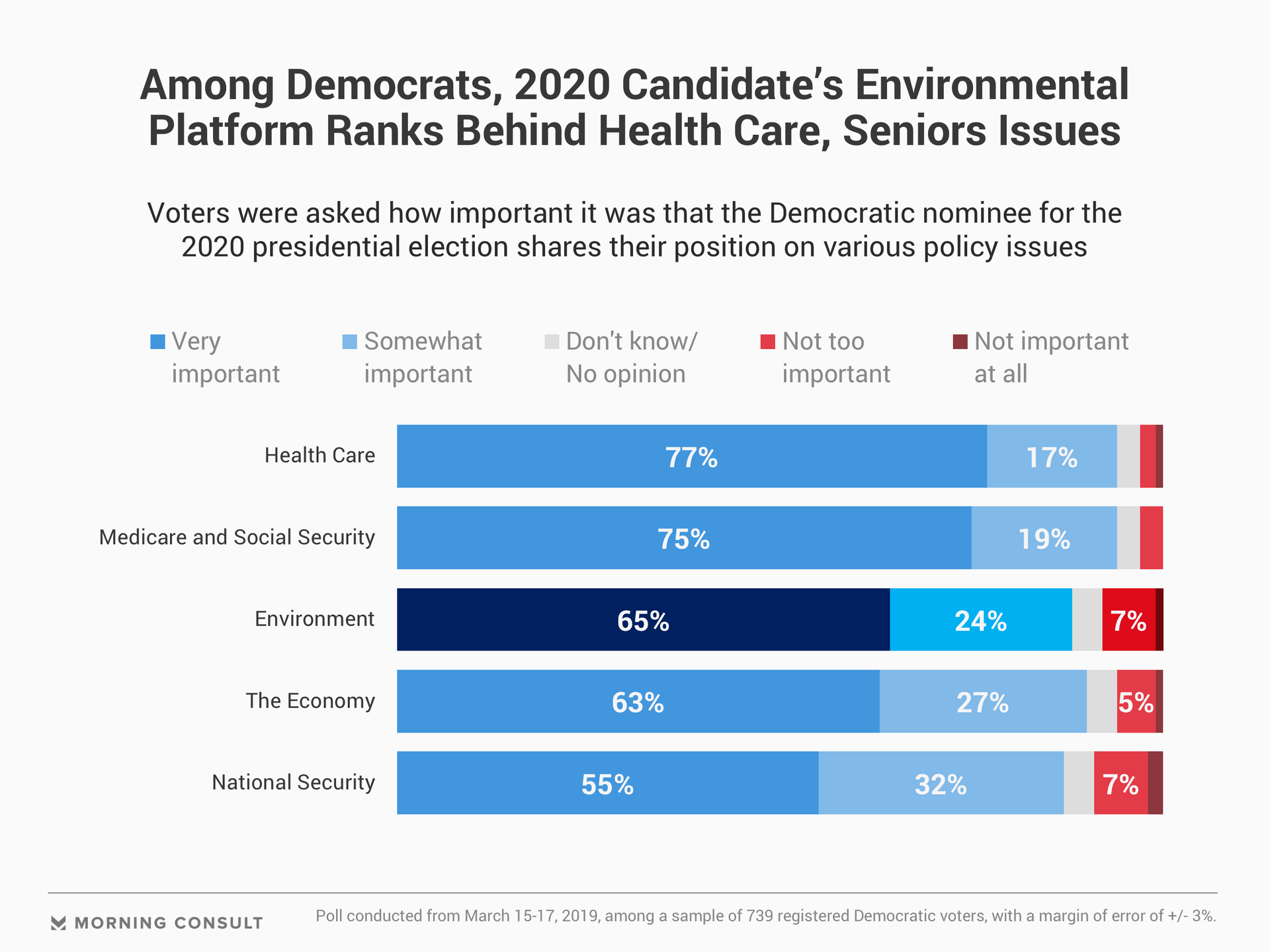Select the gray 'Don't know/No opinion' legend square
Viewport: 1270px width, 952px height.
tap(552, 342)
